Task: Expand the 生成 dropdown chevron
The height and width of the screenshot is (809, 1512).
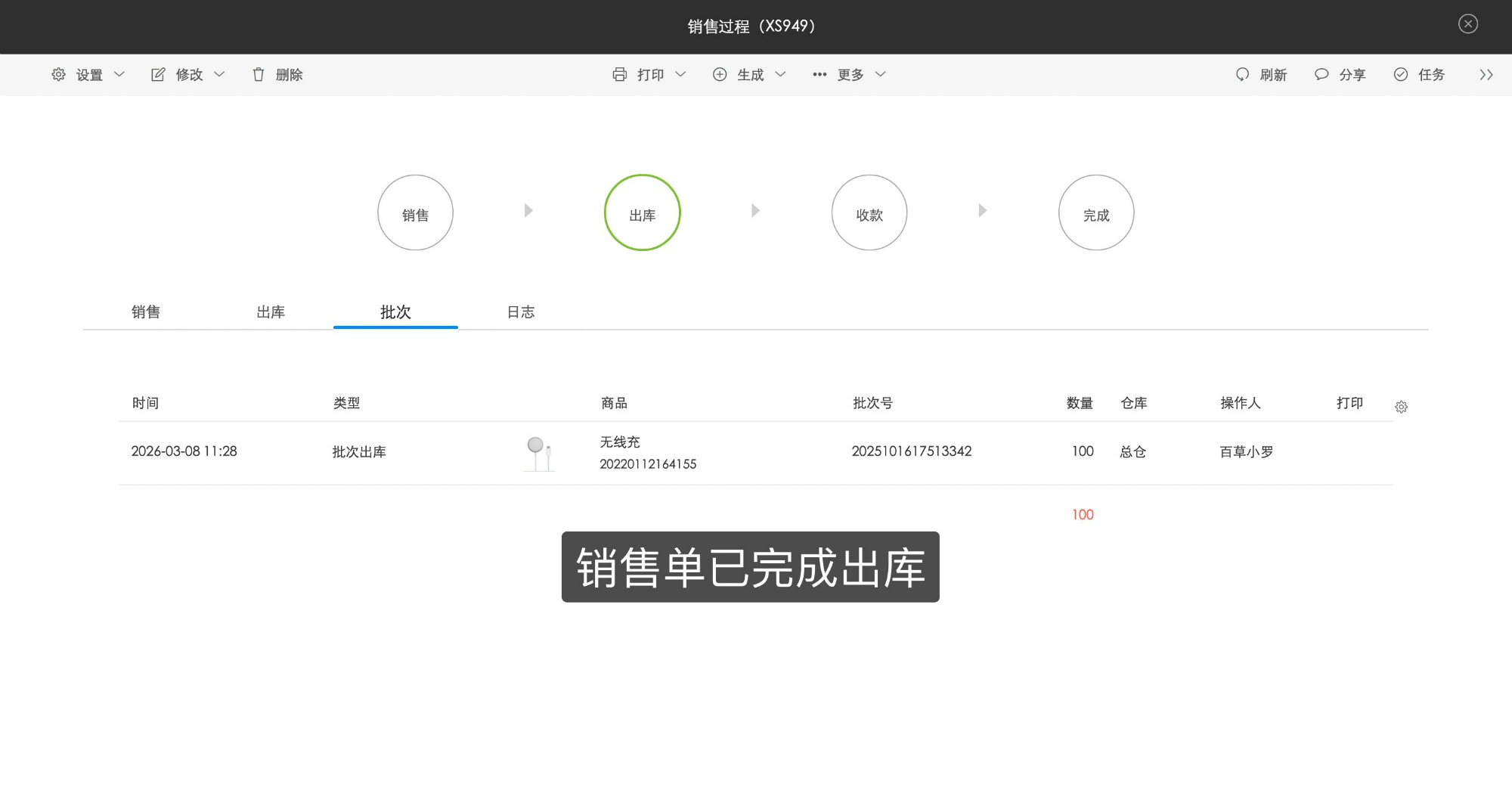Action: (781, 75)
